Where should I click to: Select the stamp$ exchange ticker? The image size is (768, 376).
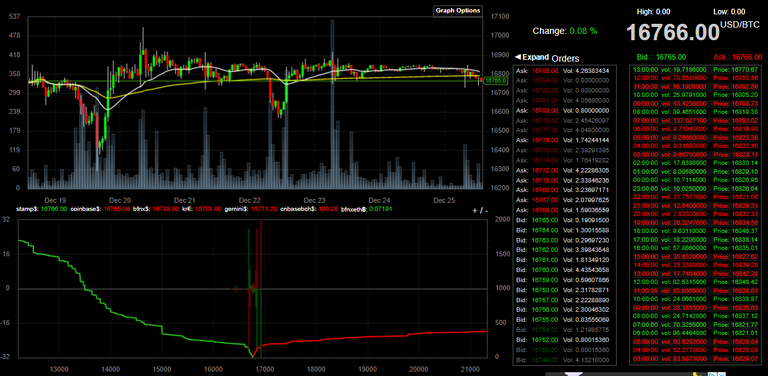(42, 209)
